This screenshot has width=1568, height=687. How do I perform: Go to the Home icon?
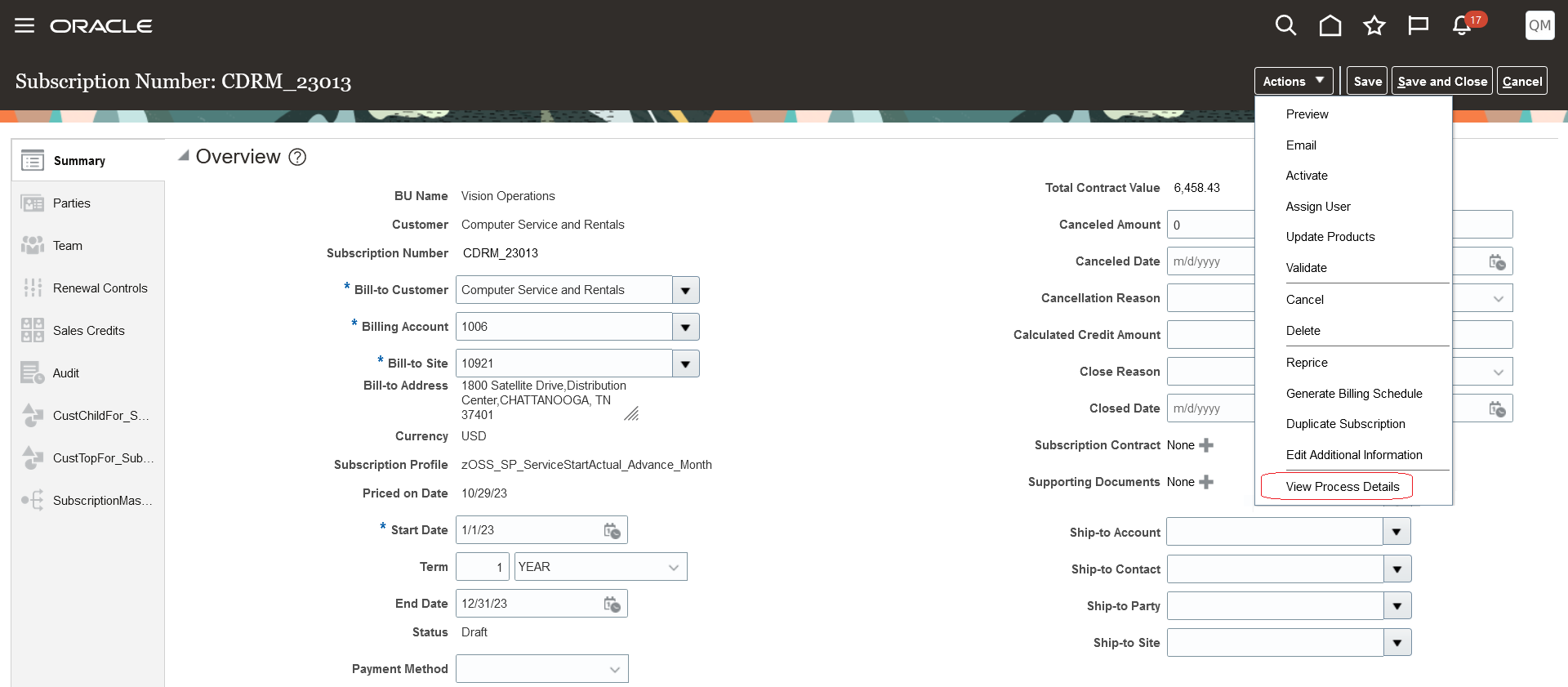pyautogui.click(x=1330, y=25)
